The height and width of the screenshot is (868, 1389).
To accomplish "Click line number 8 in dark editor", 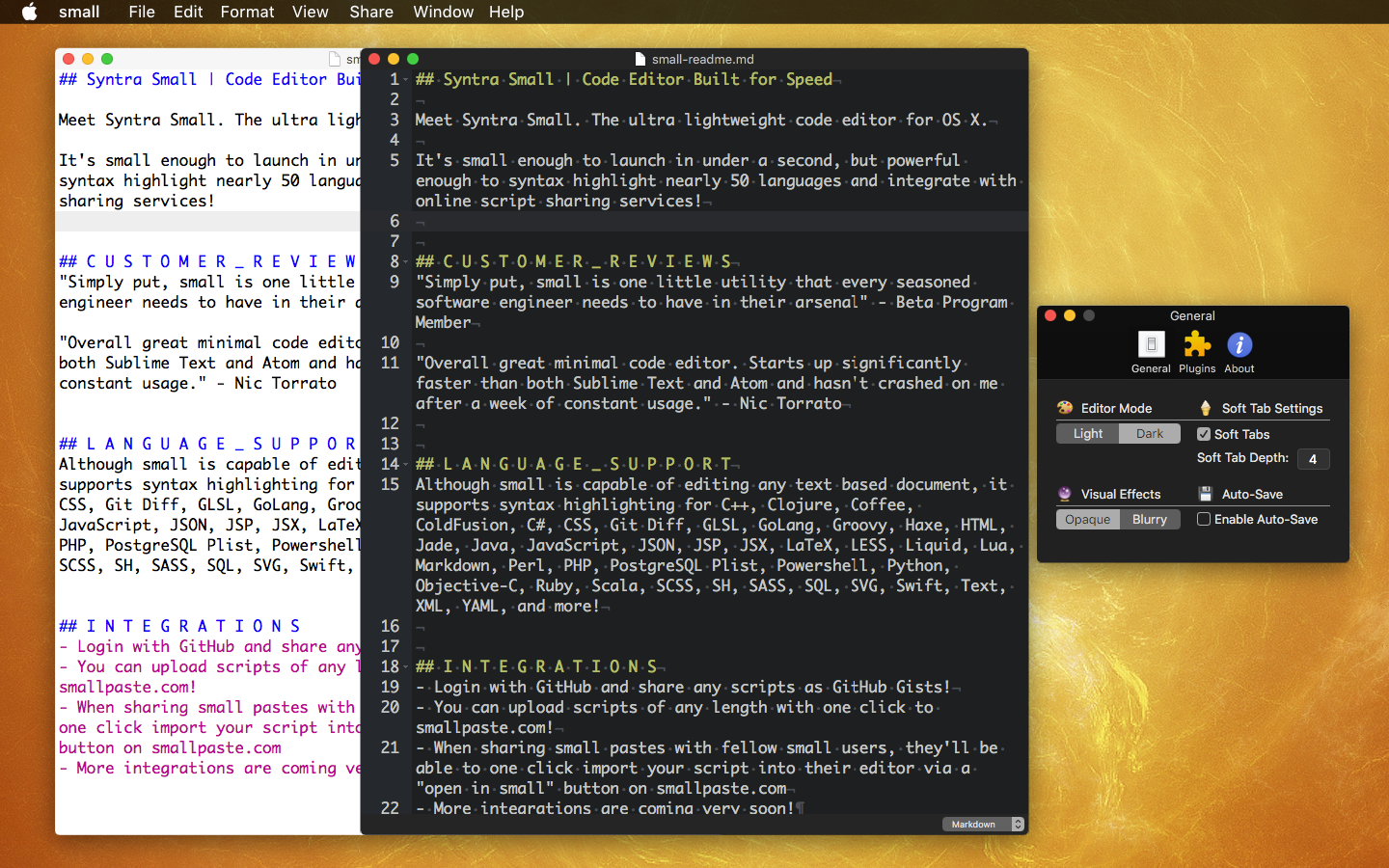I will point(395,261).
